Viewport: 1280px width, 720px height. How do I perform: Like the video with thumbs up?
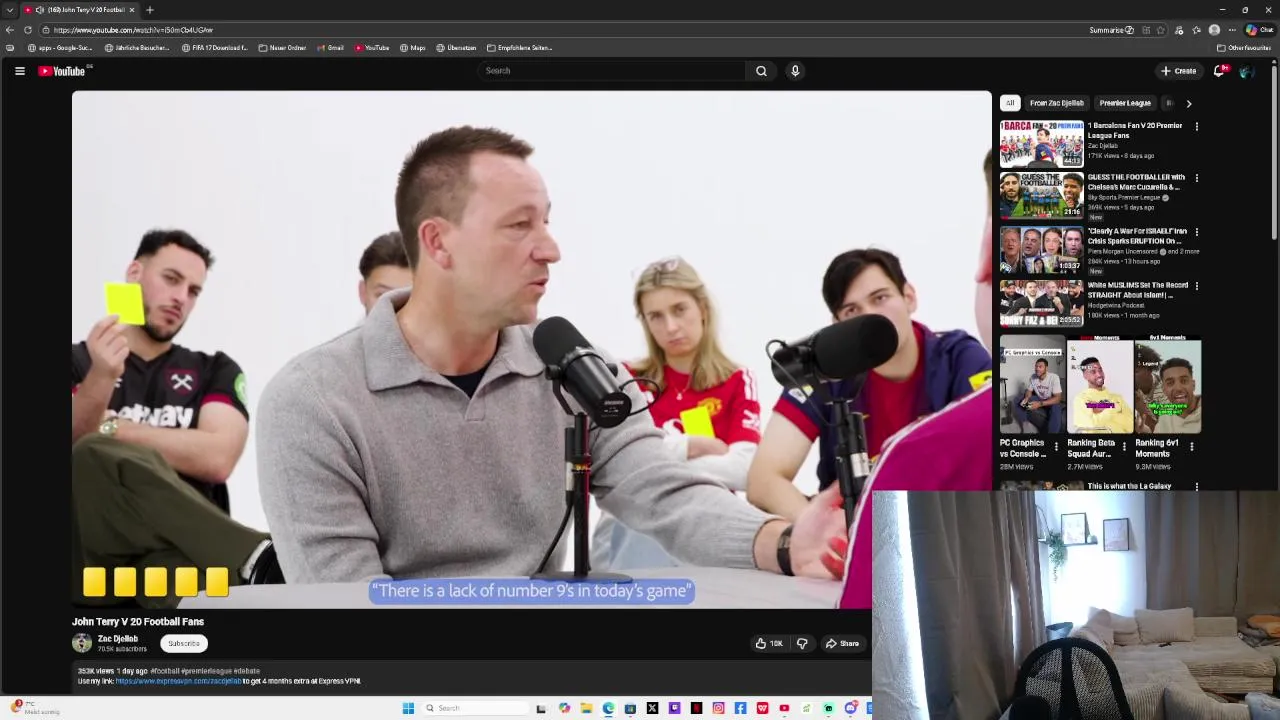pyautogui.click(x=768, y=644)
